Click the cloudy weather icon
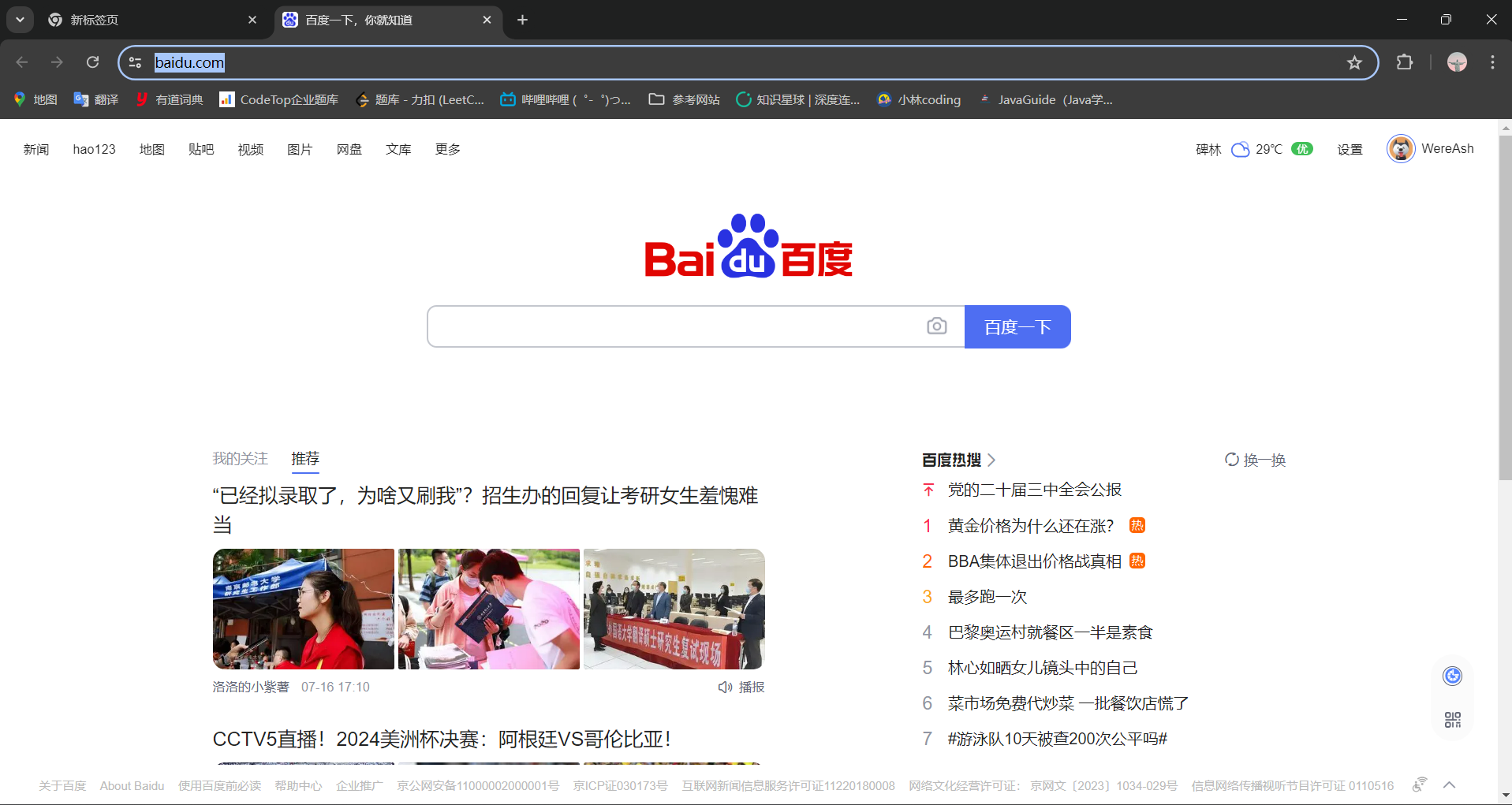Screen dimensions: 1512x805 tap(1241, 149)
